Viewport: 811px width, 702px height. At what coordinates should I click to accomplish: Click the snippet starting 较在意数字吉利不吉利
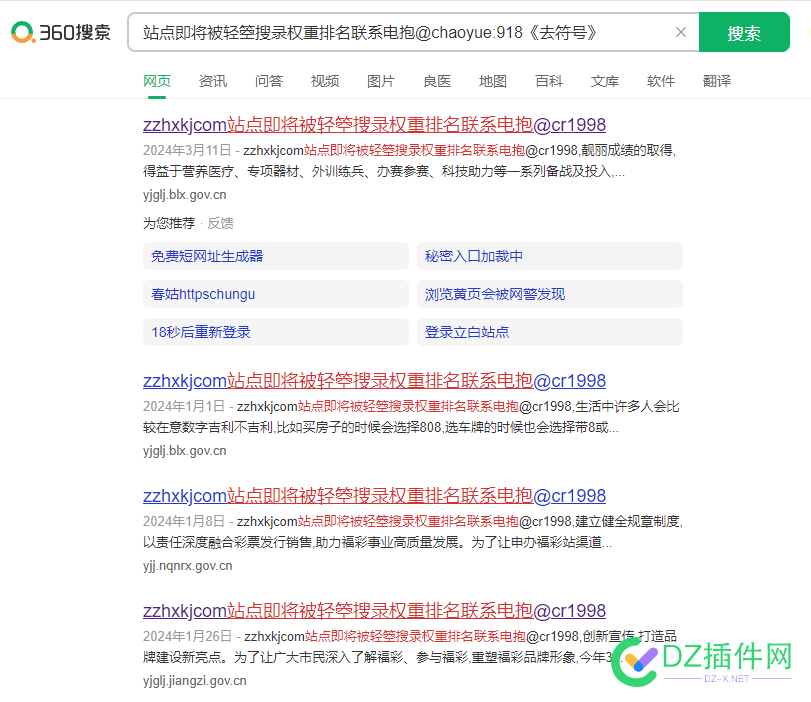(x=381, y=427)
